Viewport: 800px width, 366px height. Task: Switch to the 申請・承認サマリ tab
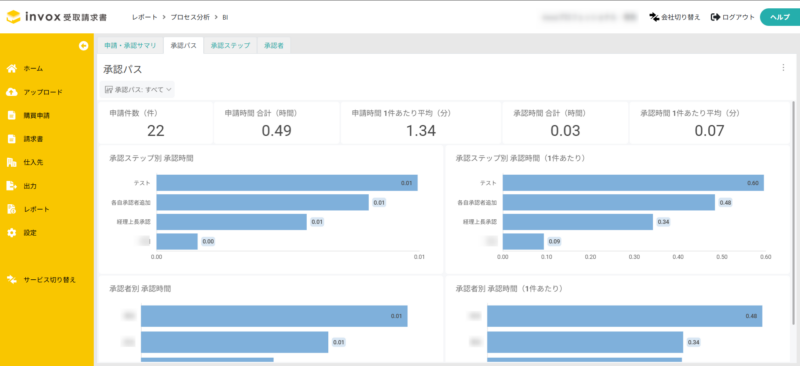(x=130, y=45)
